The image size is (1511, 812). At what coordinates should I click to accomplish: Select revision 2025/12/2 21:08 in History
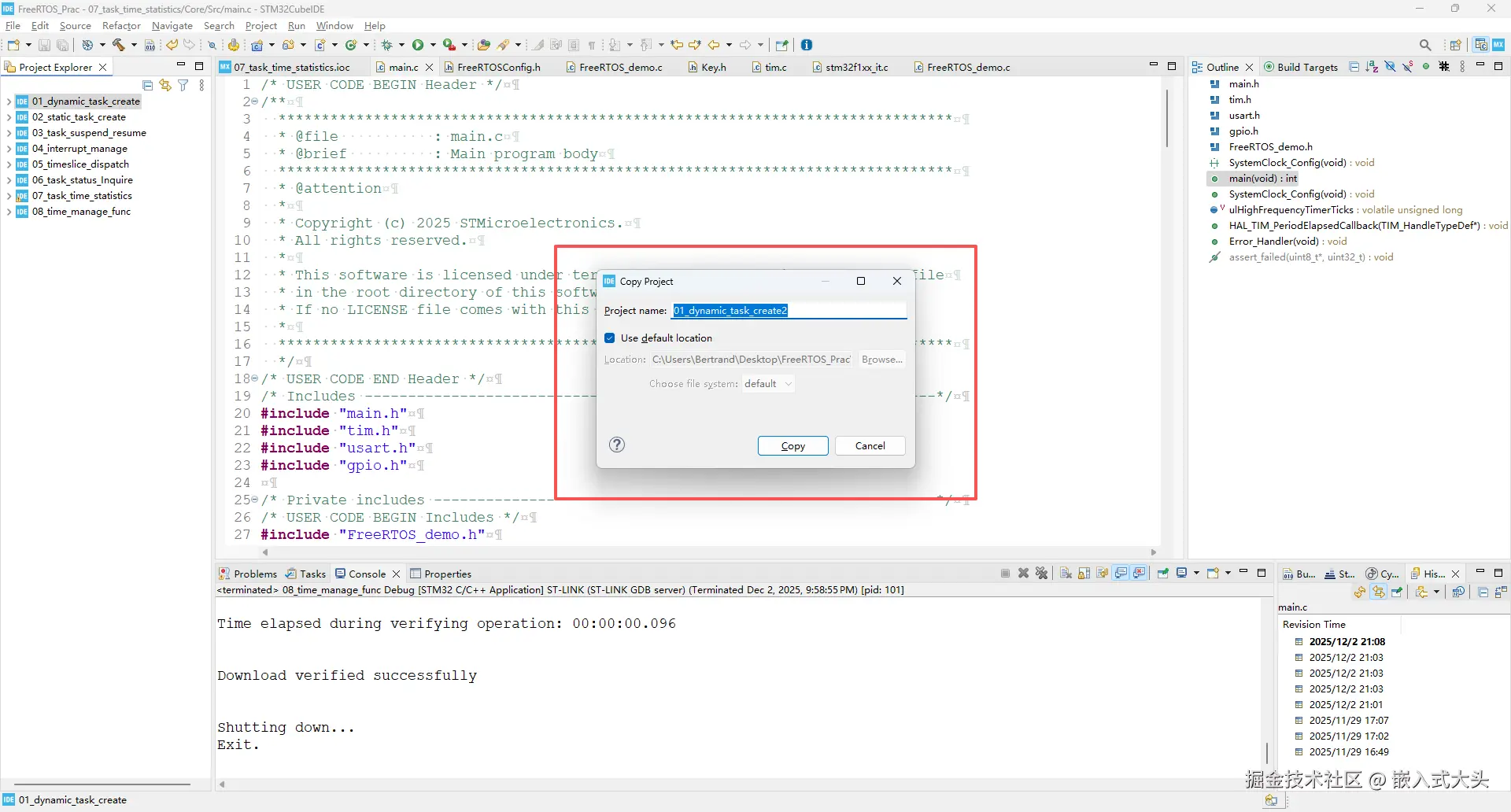click(x=1347, y=642)
